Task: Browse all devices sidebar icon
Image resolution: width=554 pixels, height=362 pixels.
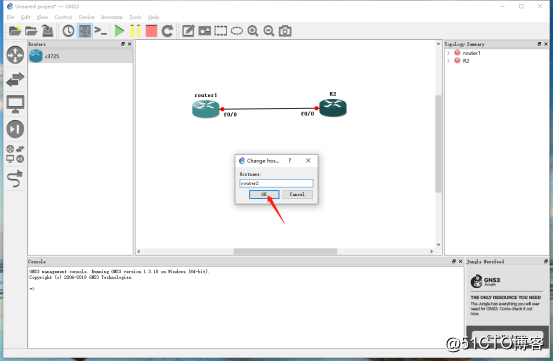Action: click(15, 154)
